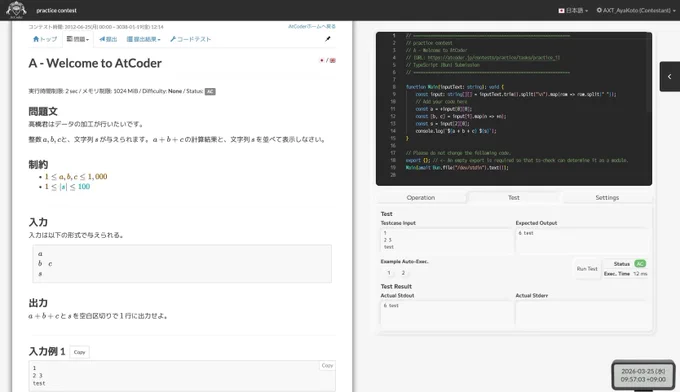Switch to the Test tab
The image size is (680, 392).
513,197
